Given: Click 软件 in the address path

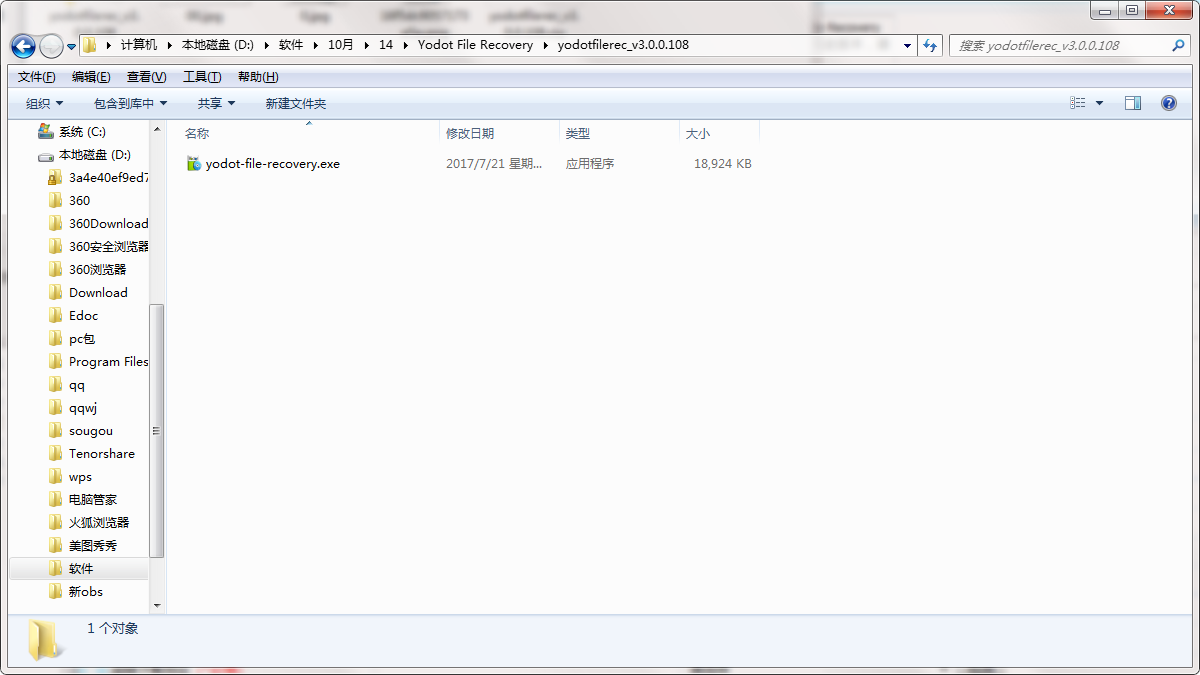Looking at the screenshot, I should click(291, 45).
